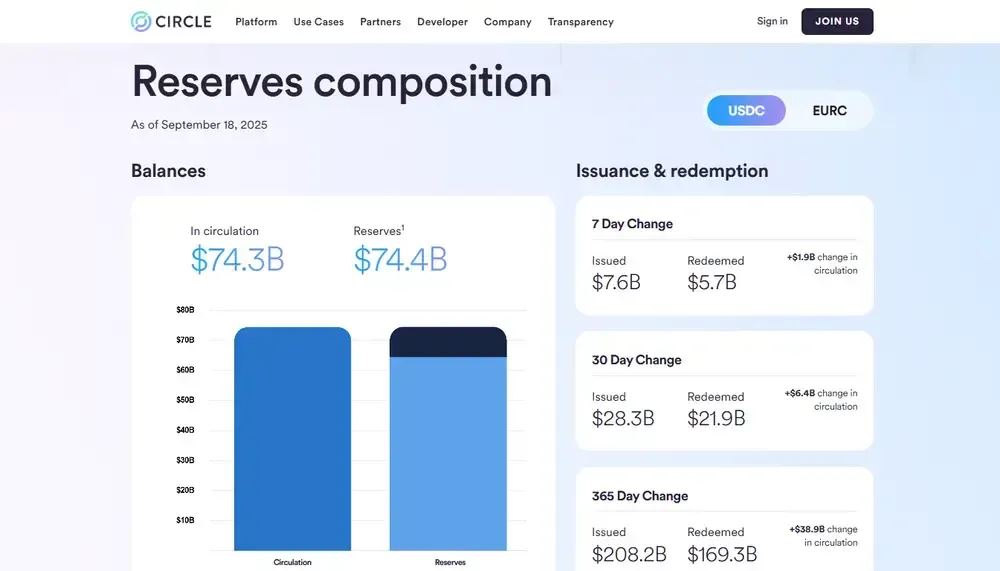Select the USDC toggle option
The image size is (1000, 571).
[746, 110]
